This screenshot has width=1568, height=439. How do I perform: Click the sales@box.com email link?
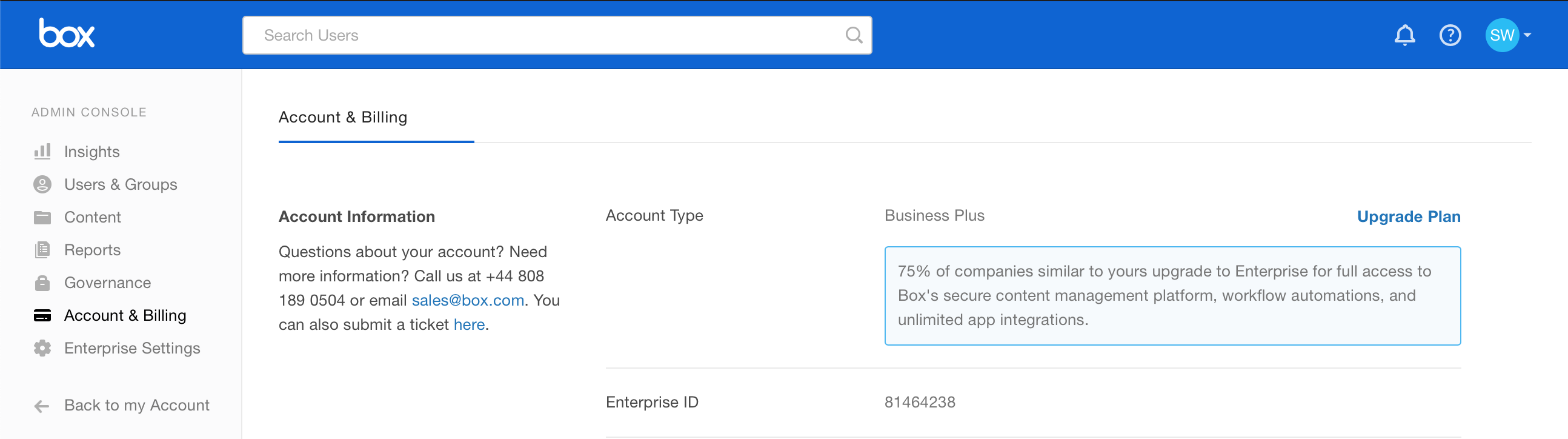[x=468, y=300]
